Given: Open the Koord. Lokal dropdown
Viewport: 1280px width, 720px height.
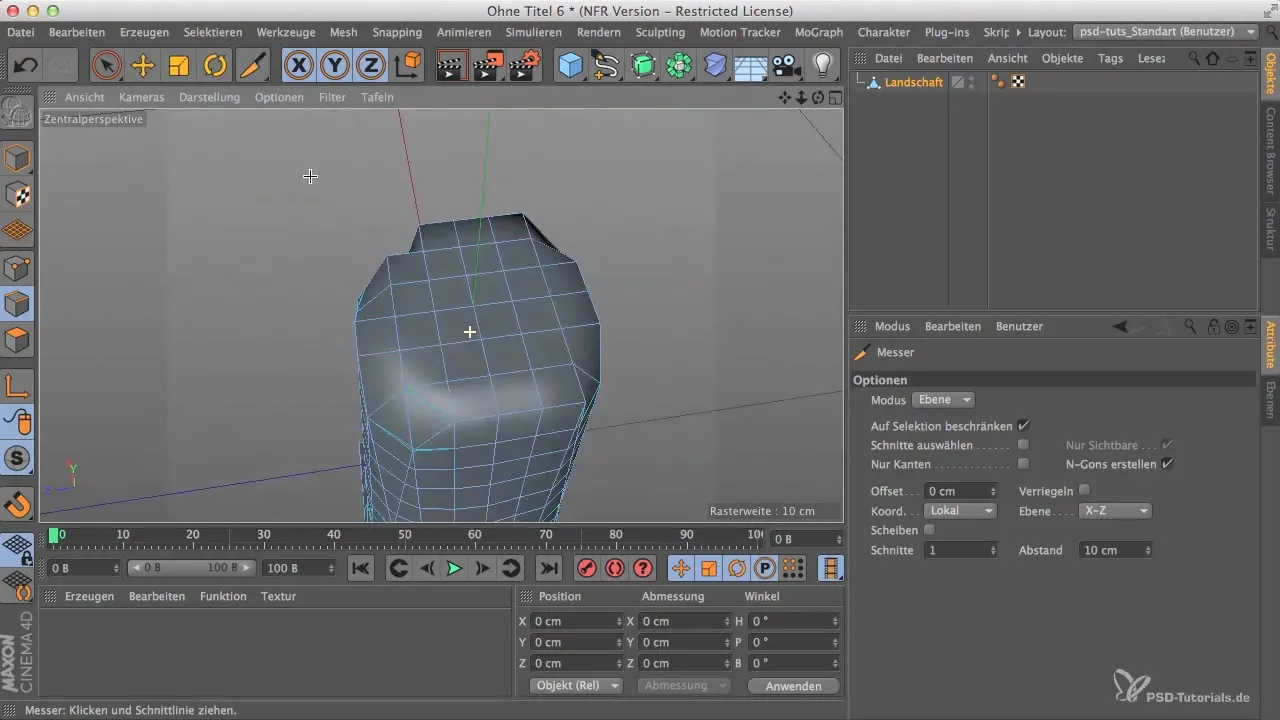Looking at the screenshot, I should point(962,510).
